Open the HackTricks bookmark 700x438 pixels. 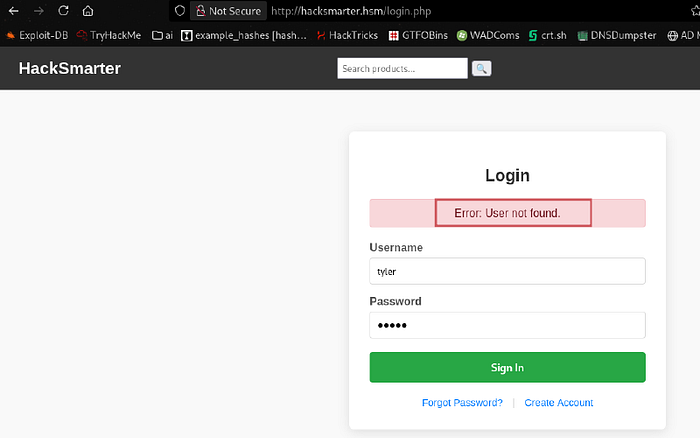tap(347, 35)
